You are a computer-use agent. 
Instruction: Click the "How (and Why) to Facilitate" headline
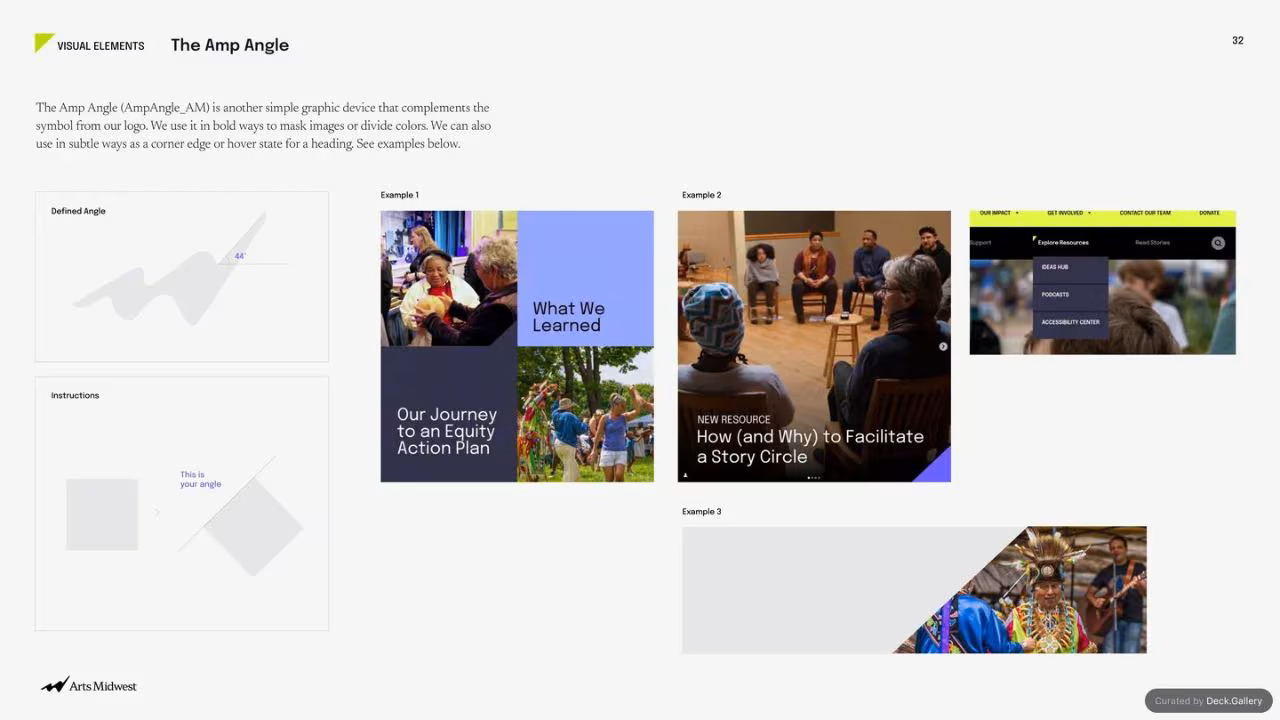coord(810,437)
